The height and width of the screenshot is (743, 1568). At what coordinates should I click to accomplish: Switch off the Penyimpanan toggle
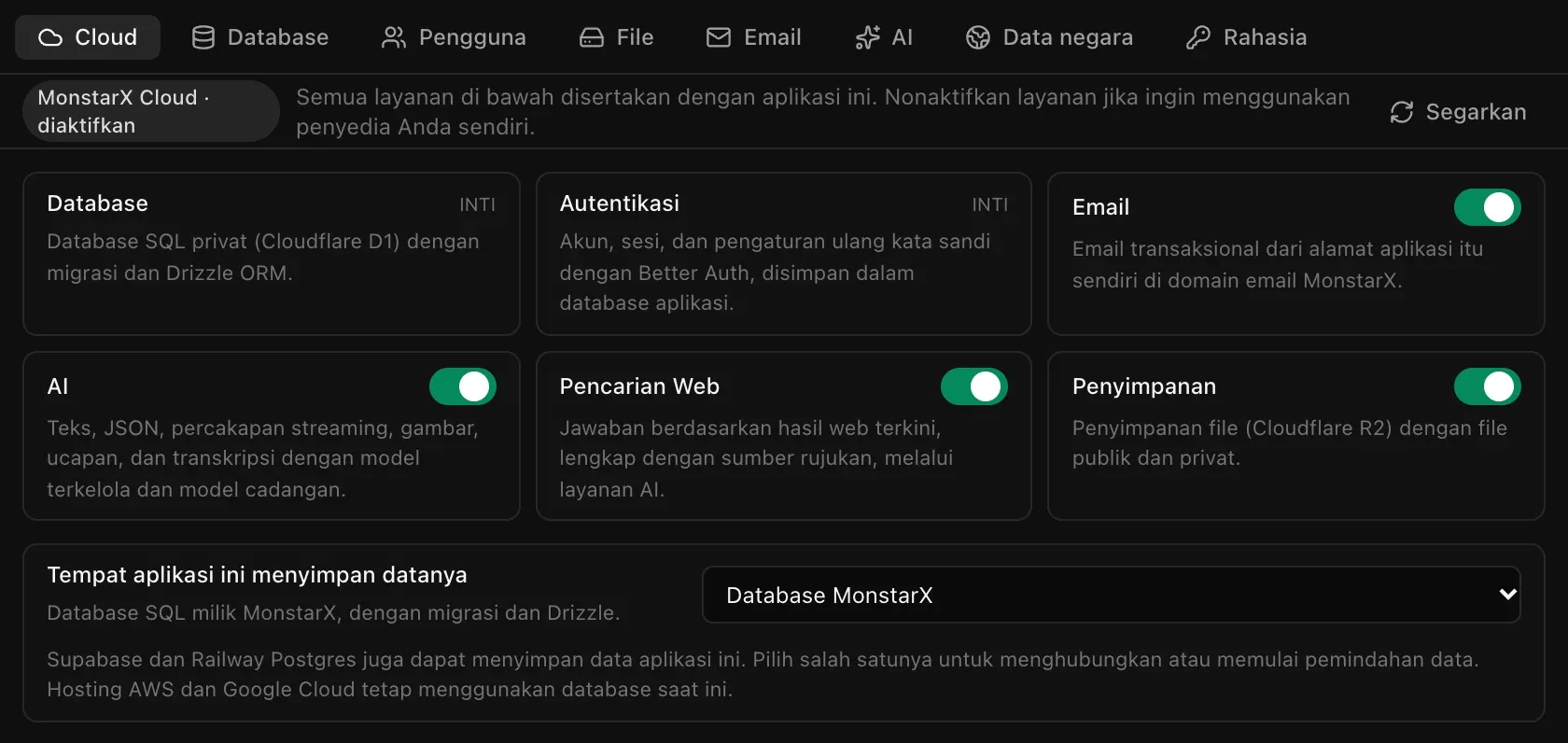coord(1488,386)
